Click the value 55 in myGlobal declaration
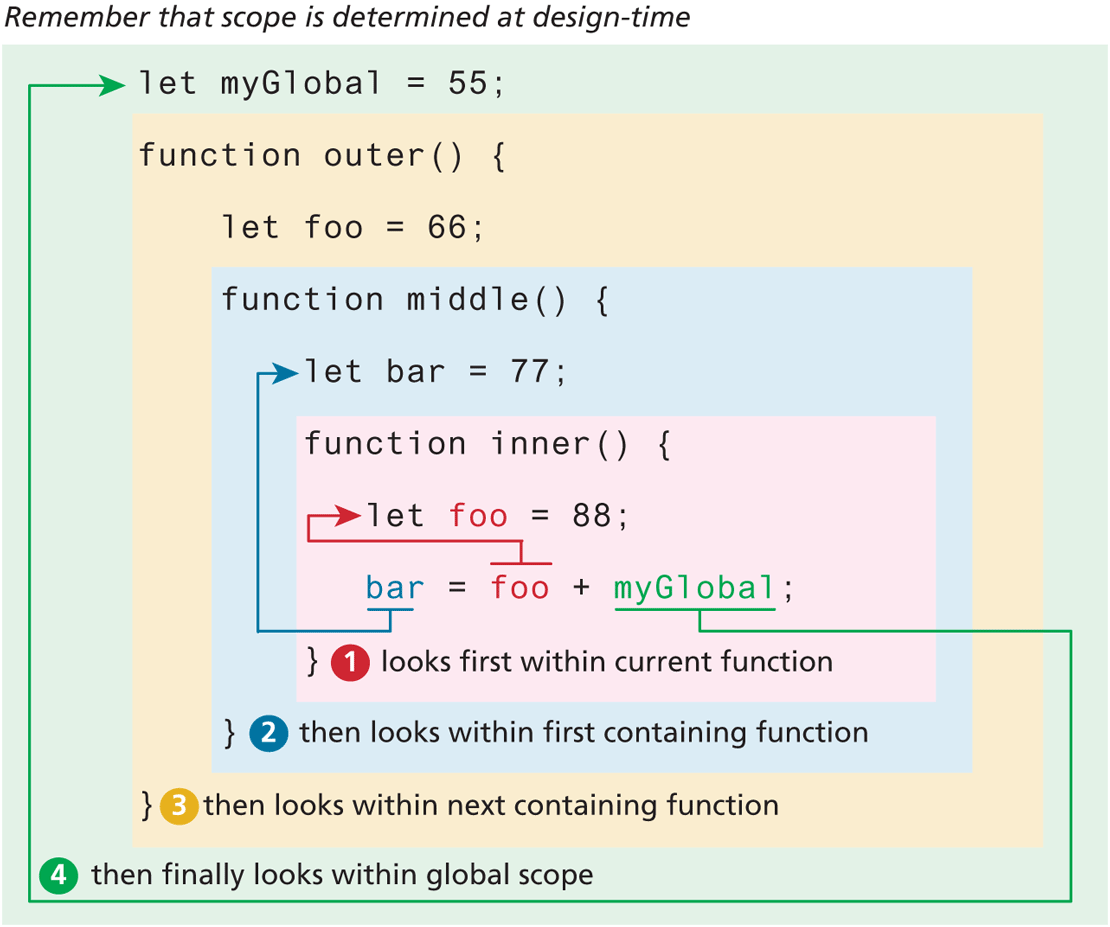The image size is (1110, 927). point(467,84)
